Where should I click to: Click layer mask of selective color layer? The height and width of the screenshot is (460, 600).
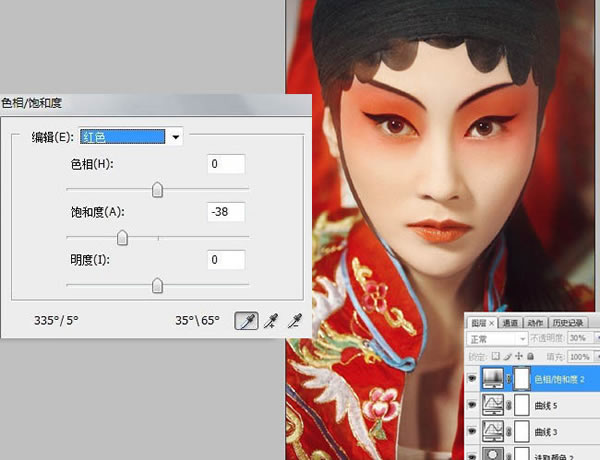coord(522,454)
